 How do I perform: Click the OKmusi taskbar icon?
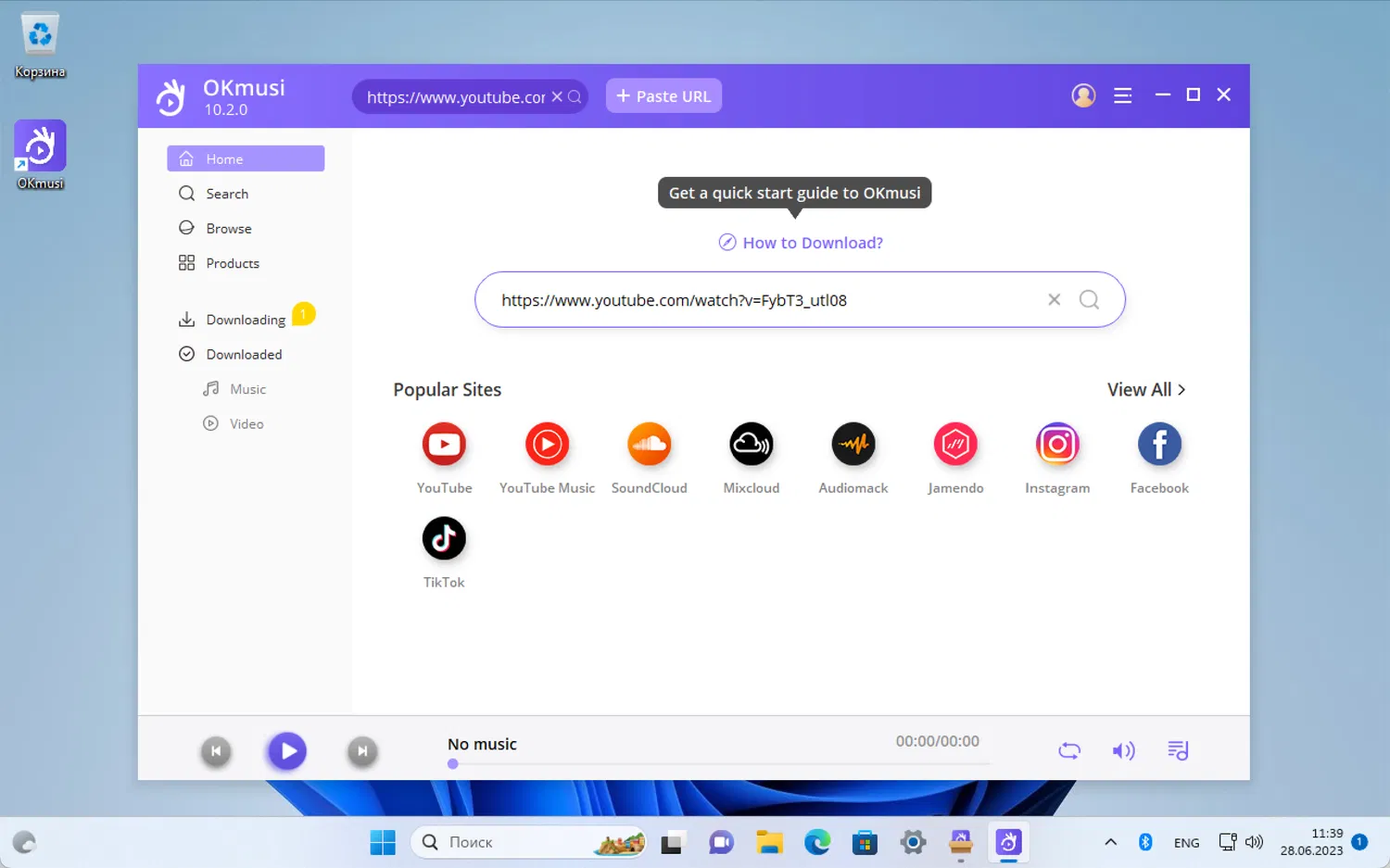[1008, 842]
